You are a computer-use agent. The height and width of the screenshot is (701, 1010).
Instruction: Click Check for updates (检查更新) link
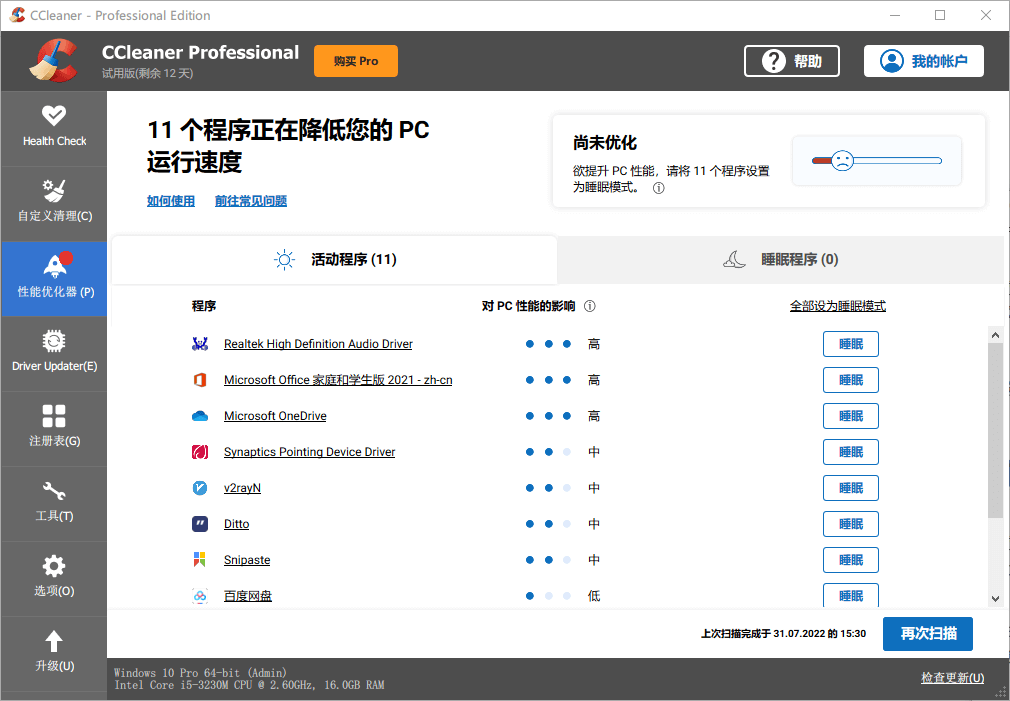coord(952,677)
